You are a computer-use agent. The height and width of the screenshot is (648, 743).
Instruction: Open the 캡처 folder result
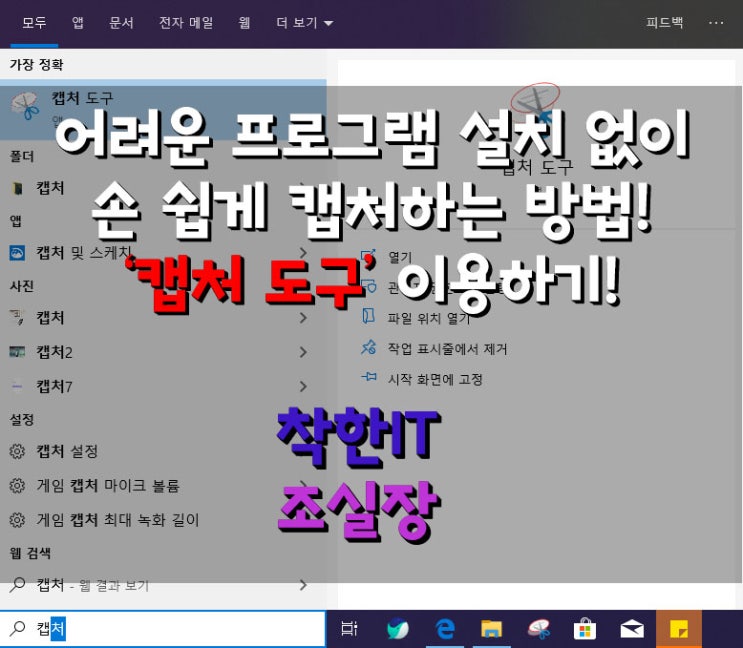pos(163,188)
